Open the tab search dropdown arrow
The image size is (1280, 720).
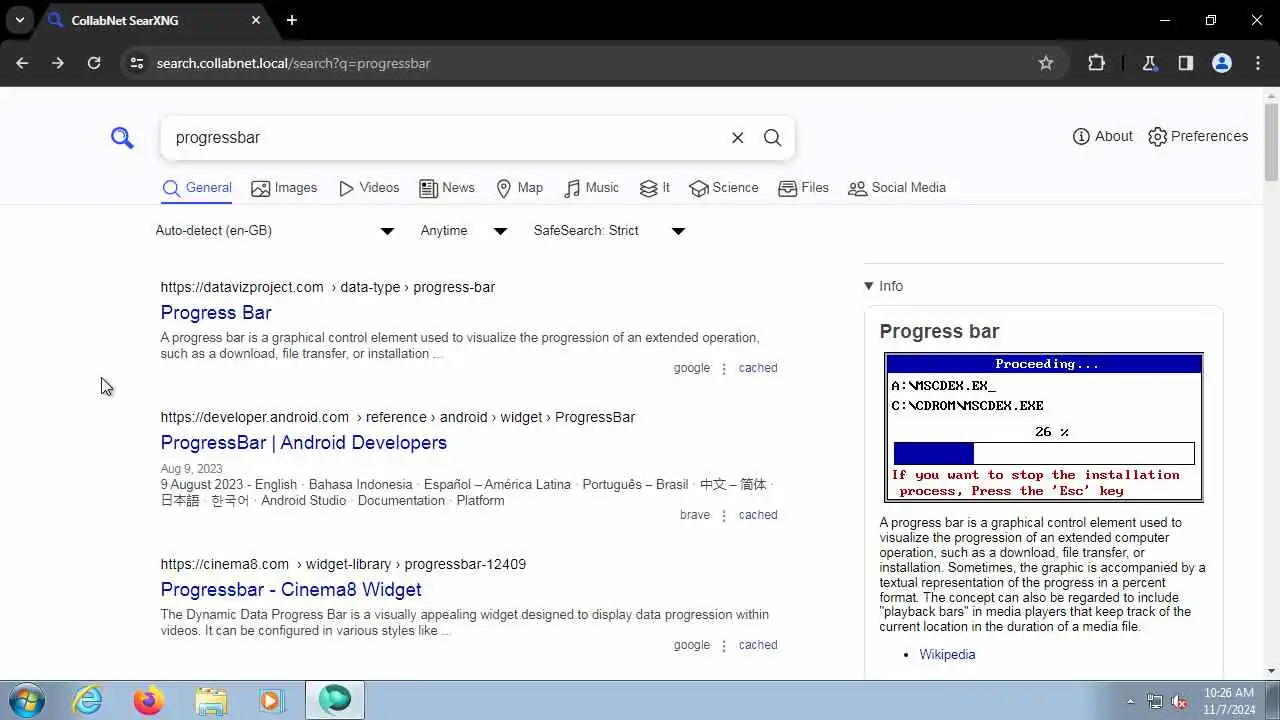20,20
